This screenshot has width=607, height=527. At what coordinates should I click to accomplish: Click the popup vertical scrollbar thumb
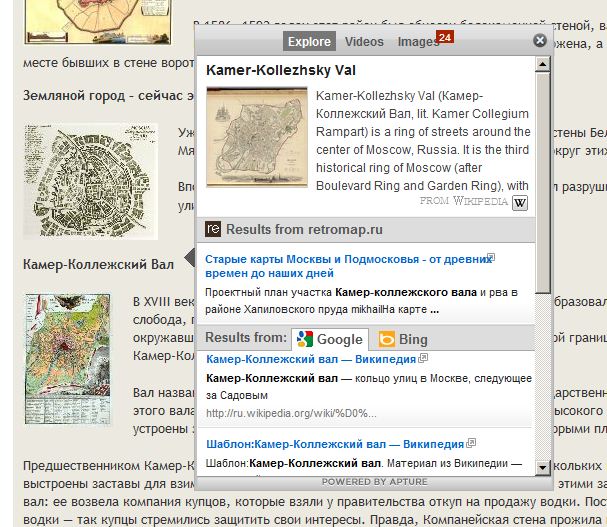(542, 180)
